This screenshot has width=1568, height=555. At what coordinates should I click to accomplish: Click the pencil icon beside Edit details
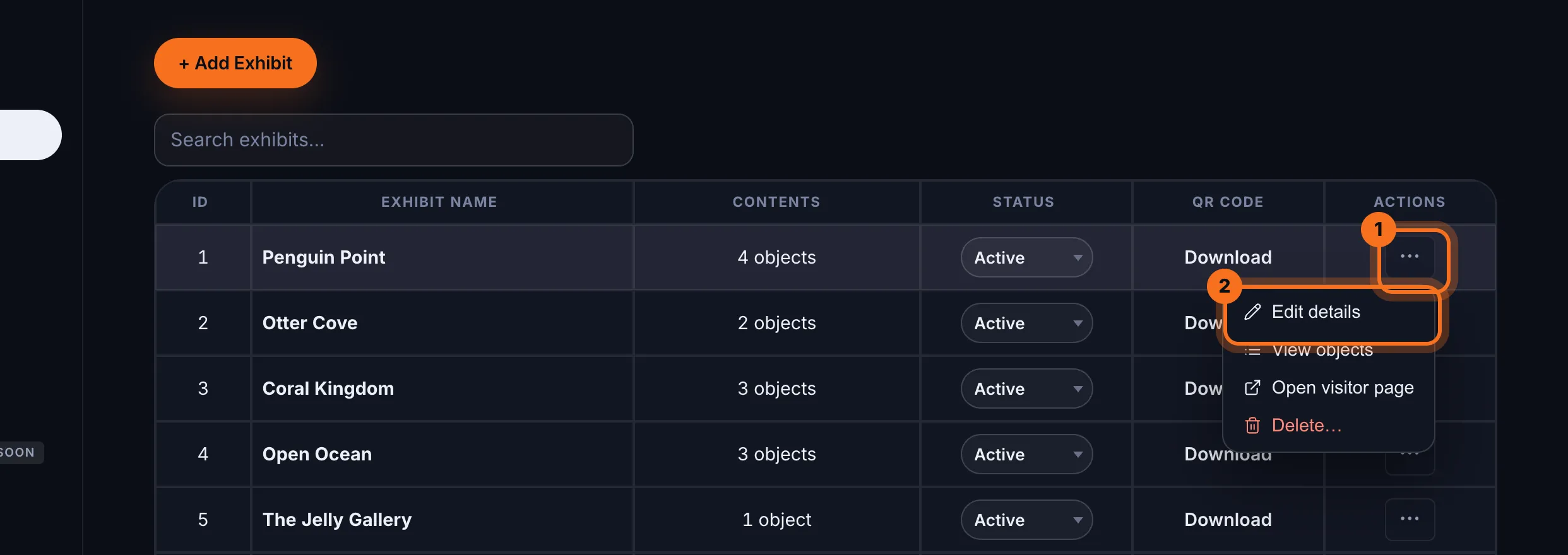(x=1252, y=312)
